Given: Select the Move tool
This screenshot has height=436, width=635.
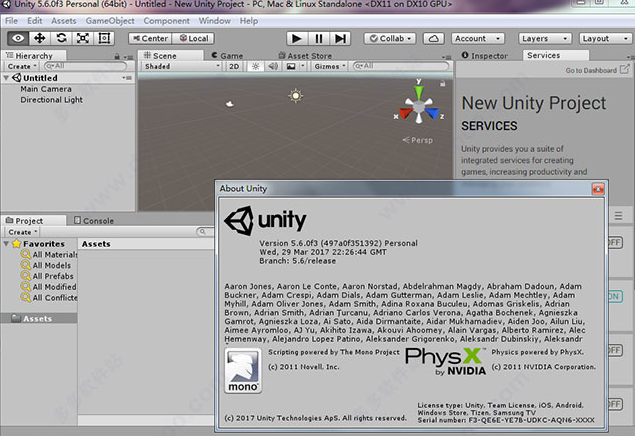Looking at the screenshot, I should click(x=39, y=38).
